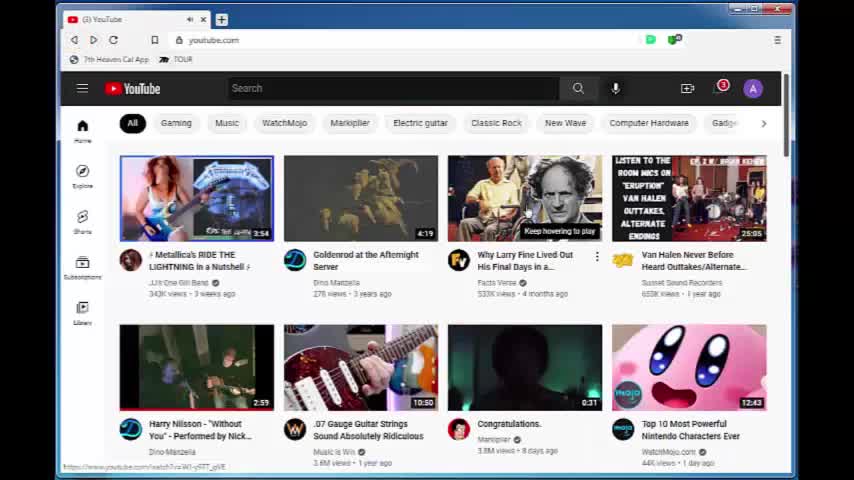This screenshot has height=480, width=854.
Task: Click the green chat extension icon
Action: 650,39
